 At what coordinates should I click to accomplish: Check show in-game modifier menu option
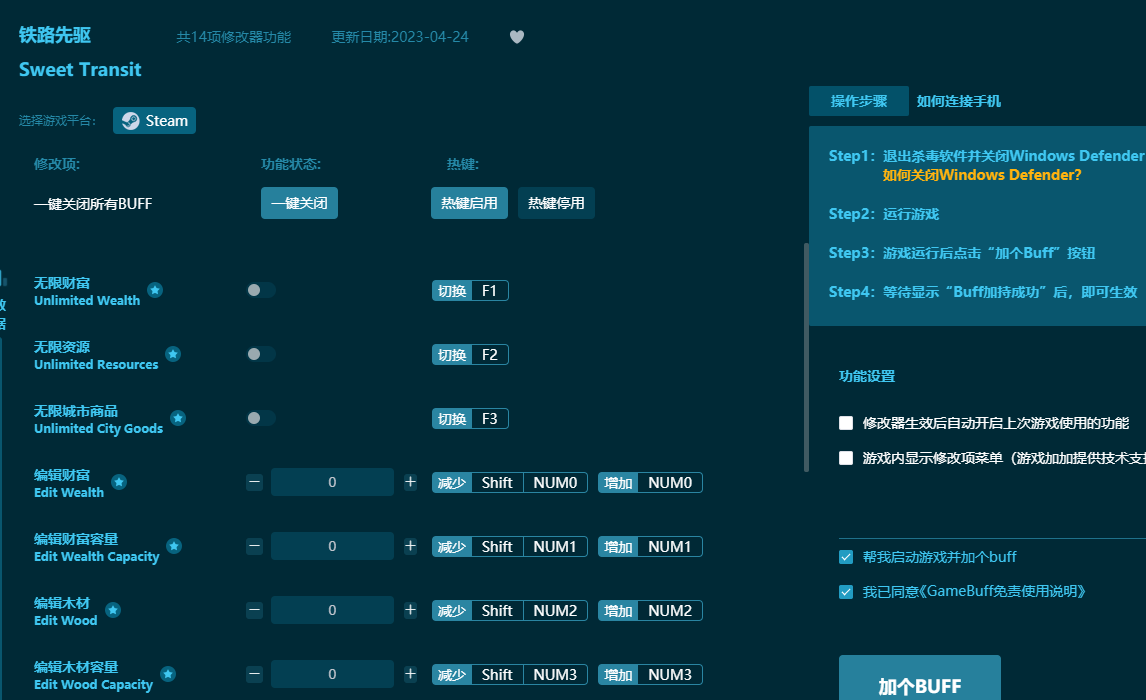(x=846, y=458)
